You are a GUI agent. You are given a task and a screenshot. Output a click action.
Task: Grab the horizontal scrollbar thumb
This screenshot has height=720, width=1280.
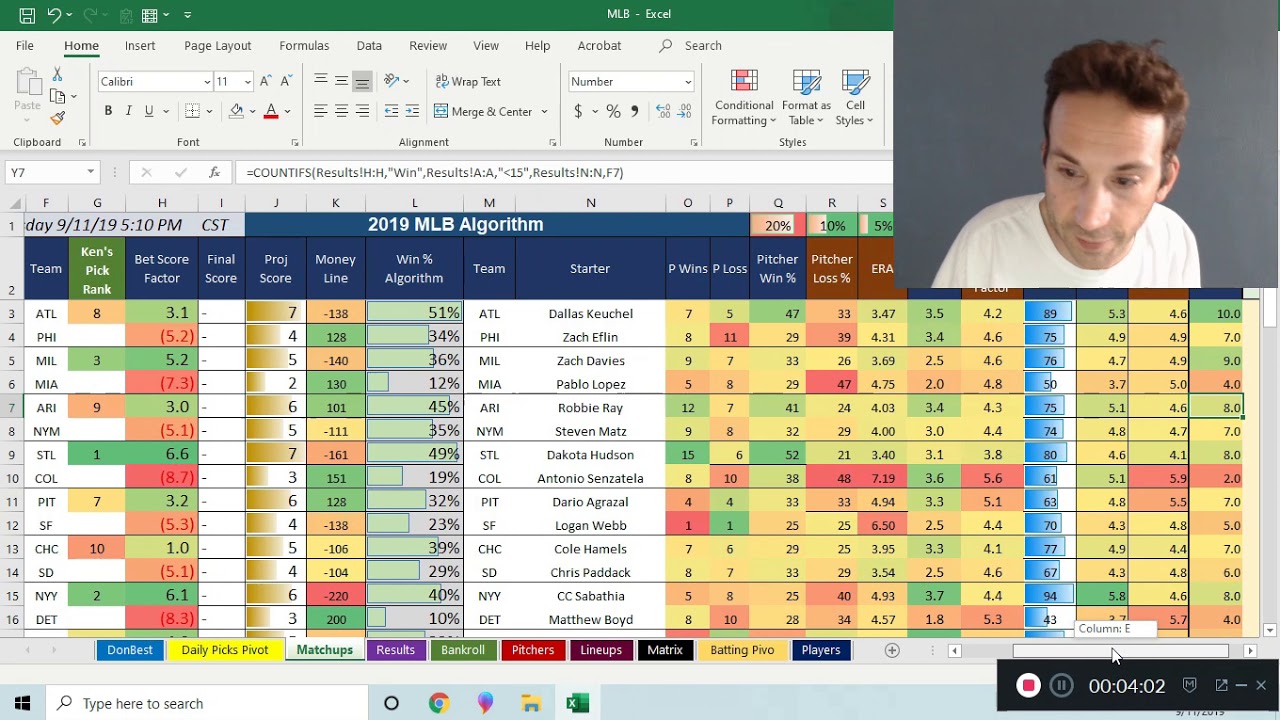click(1120, 650)
